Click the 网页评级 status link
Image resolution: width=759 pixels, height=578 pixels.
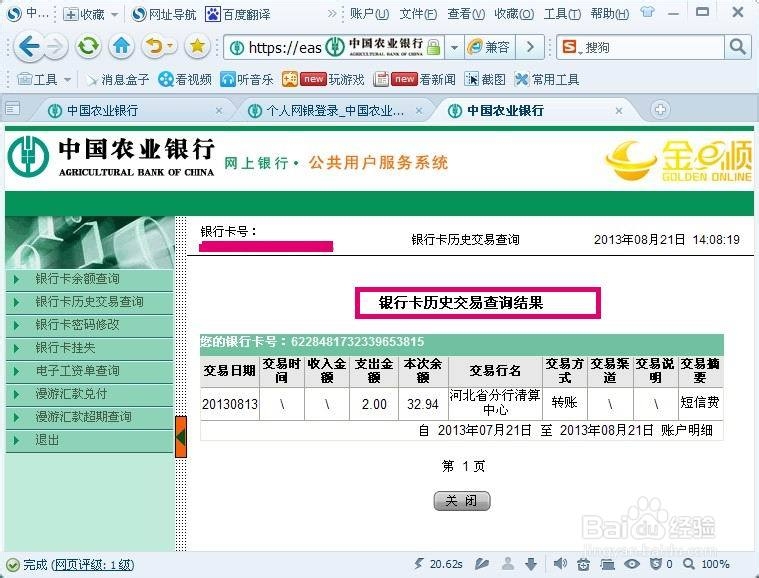93,564
